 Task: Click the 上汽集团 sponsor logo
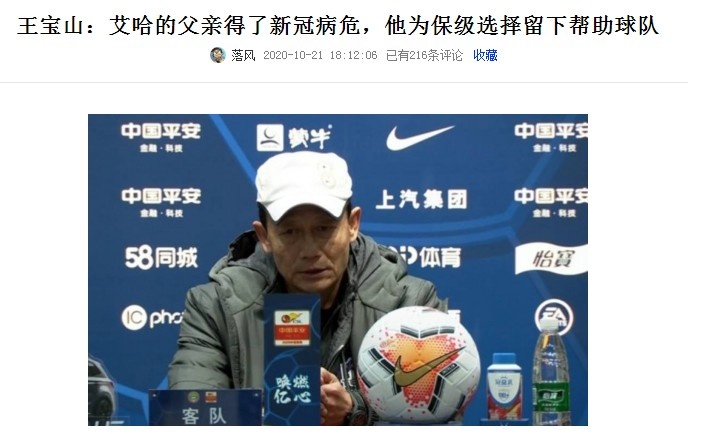pyautogui.click(x=421, y=199)
